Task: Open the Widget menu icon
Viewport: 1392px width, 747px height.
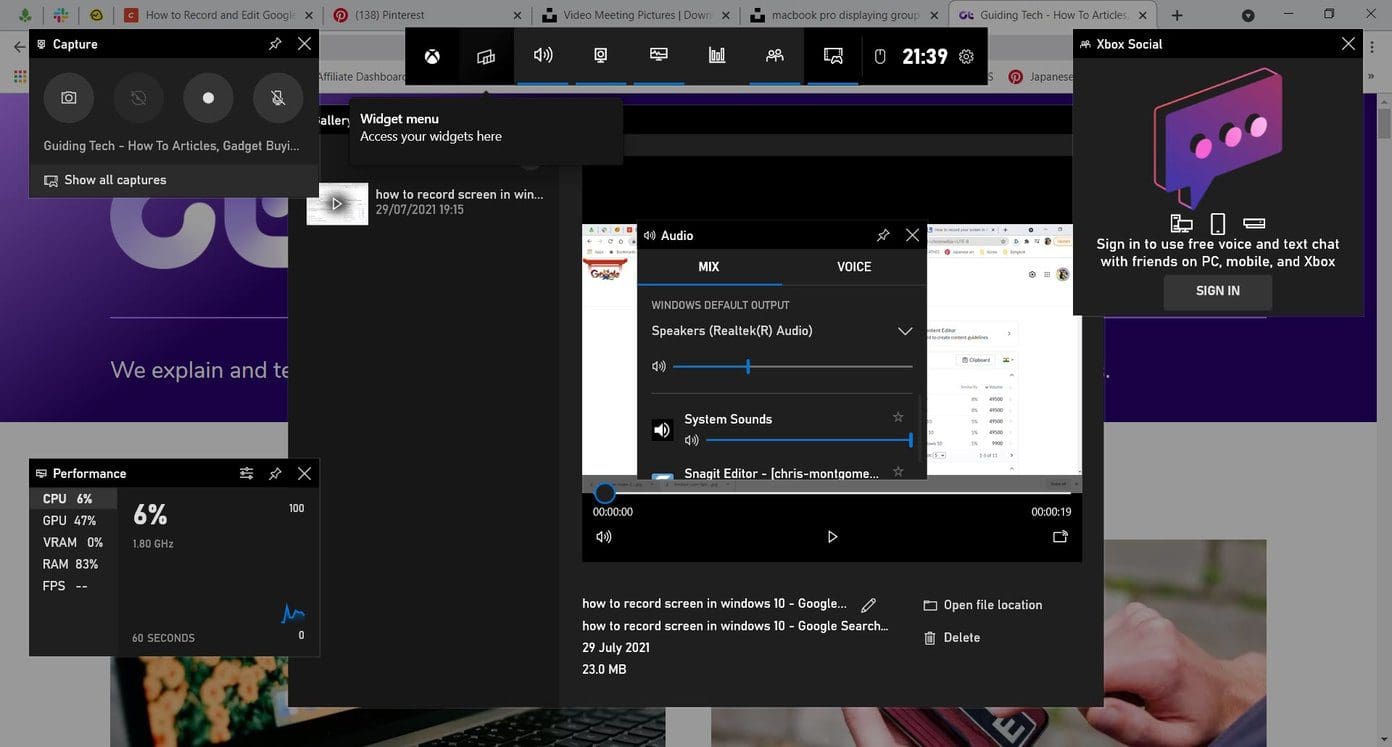Action: tap(486, 56)
